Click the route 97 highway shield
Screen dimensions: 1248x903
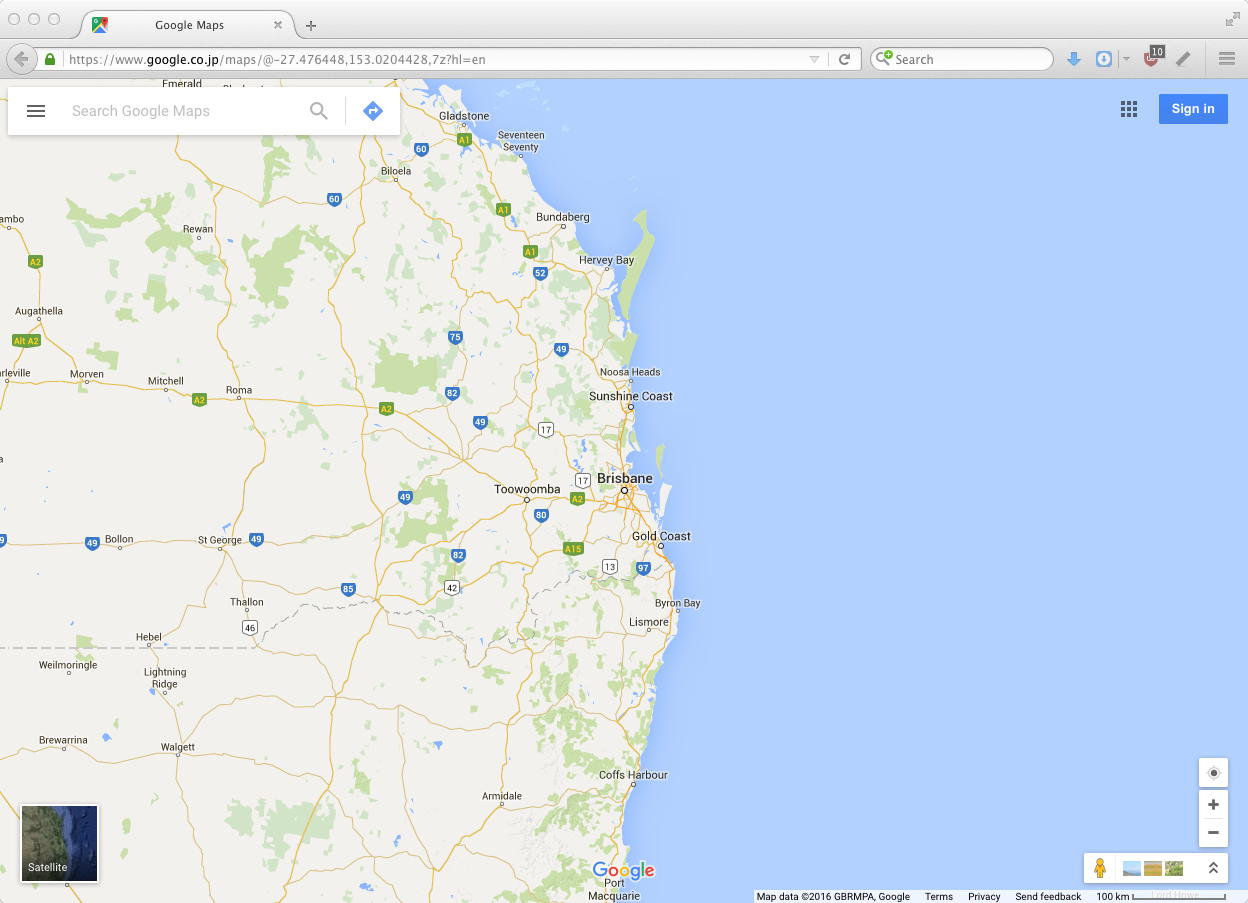pyautogui.click(x=643, y=568)
